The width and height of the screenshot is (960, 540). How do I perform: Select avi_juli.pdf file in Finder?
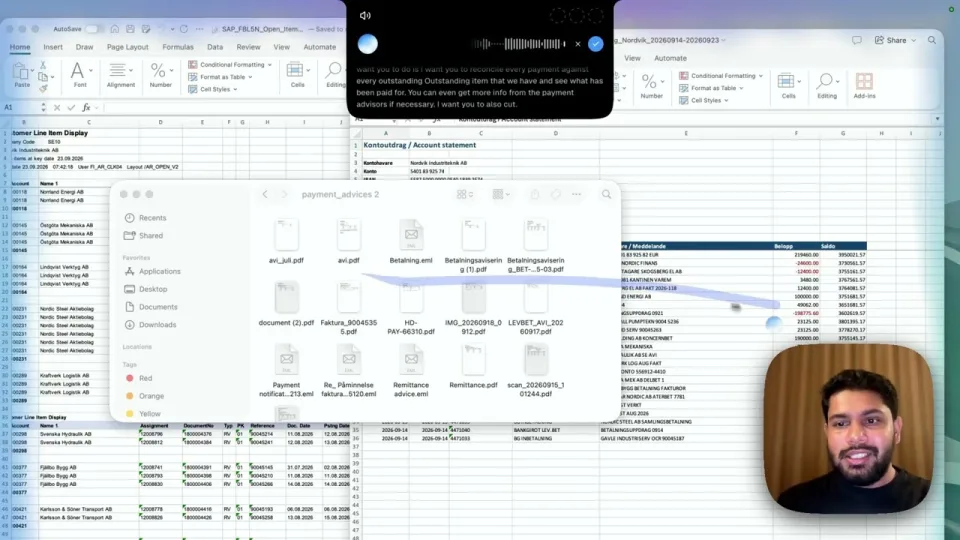286,242
